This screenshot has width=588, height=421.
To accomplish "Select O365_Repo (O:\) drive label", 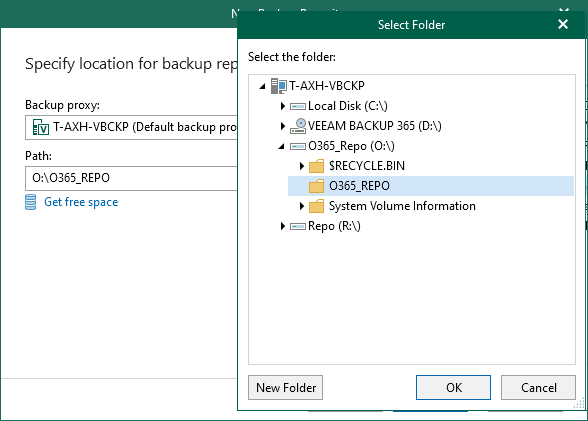I will click(x=351, y=146).
